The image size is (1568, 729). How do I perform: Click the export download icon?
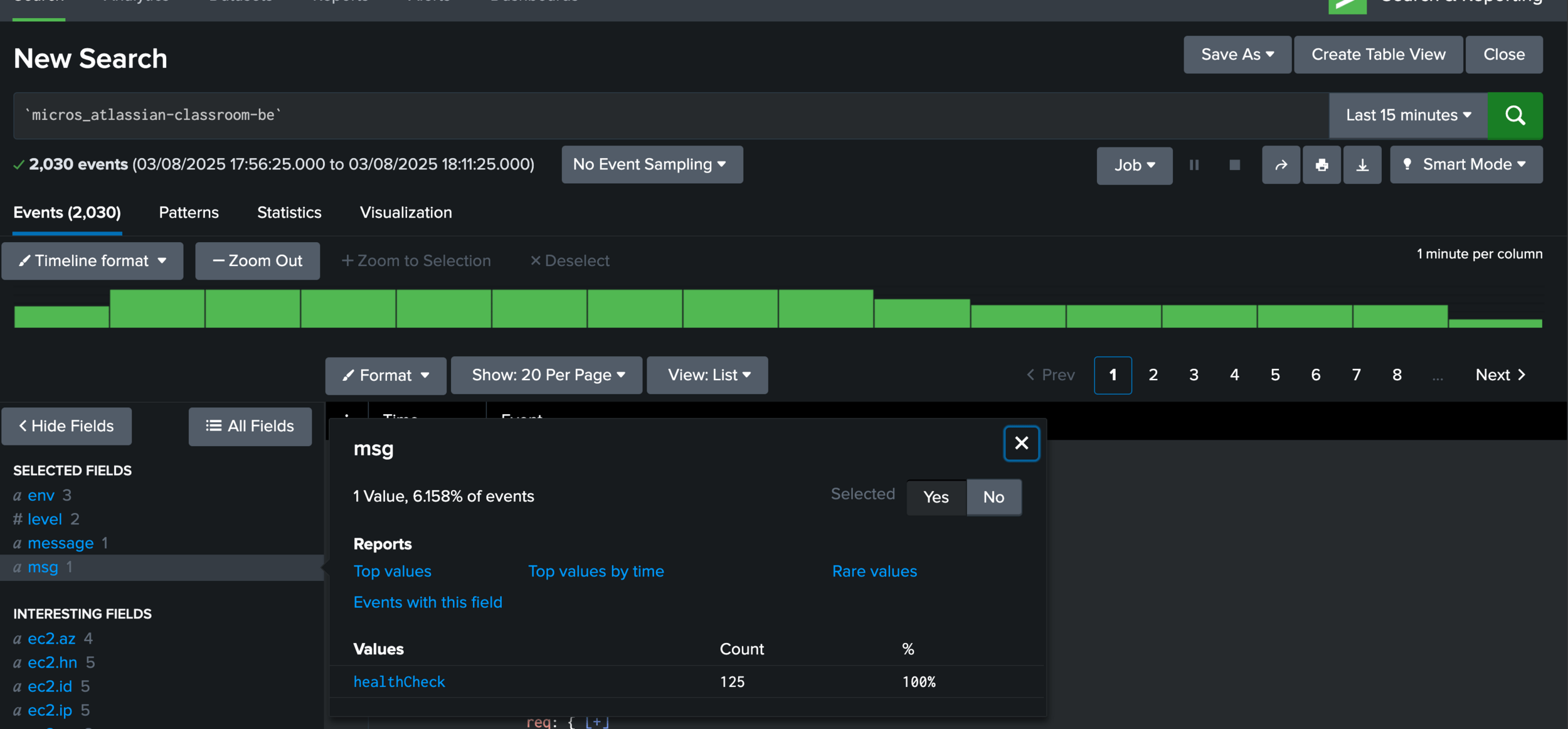click(1362, 165)
